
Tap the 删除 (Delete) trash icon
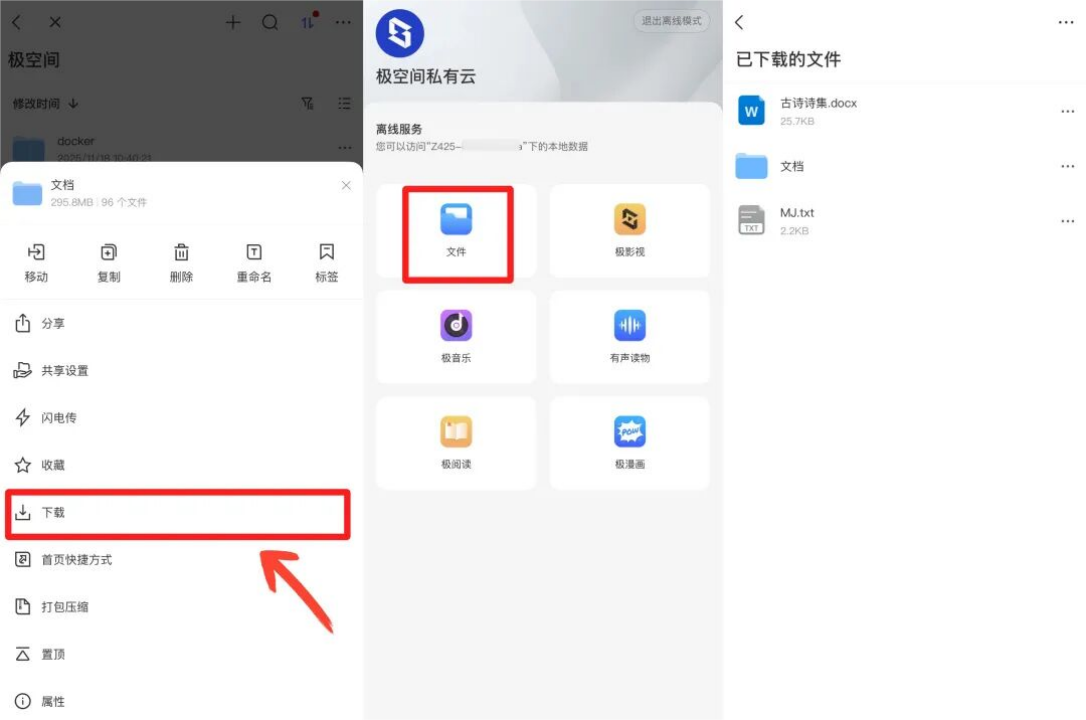coord(181,253)
